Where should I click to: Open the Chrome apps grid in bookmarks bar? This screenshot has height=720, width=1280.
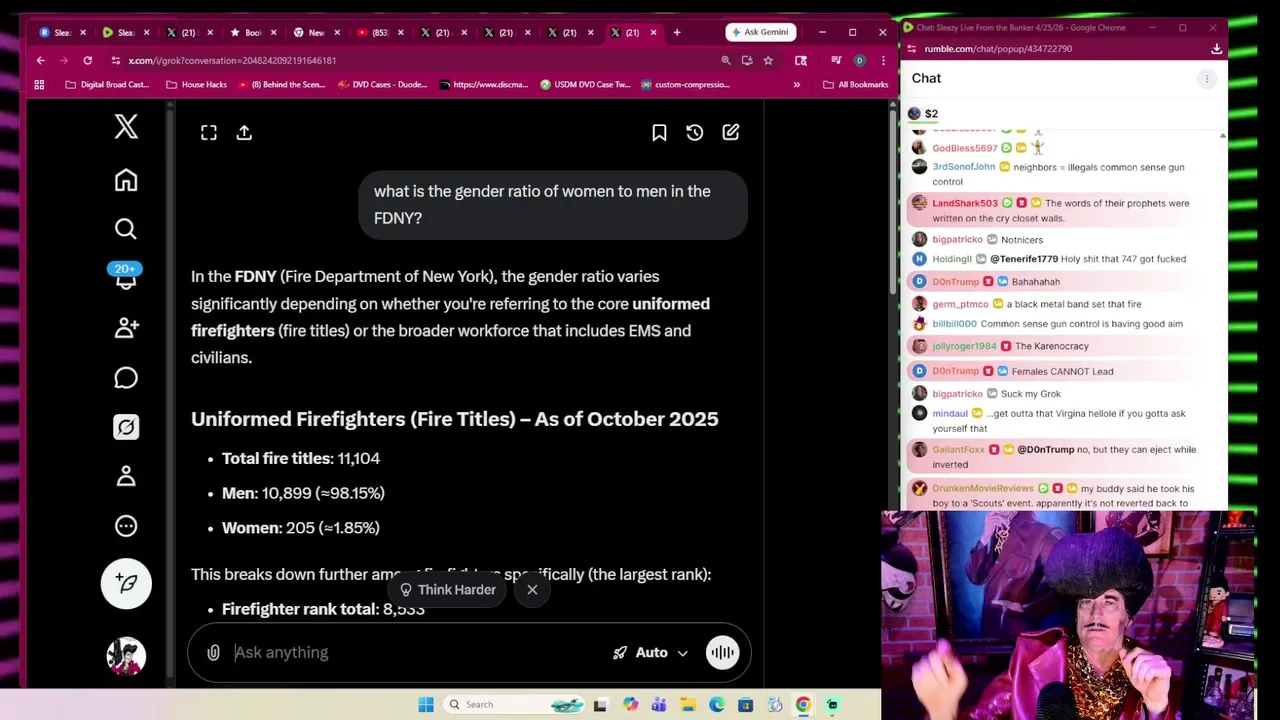[x=39, y=85]
